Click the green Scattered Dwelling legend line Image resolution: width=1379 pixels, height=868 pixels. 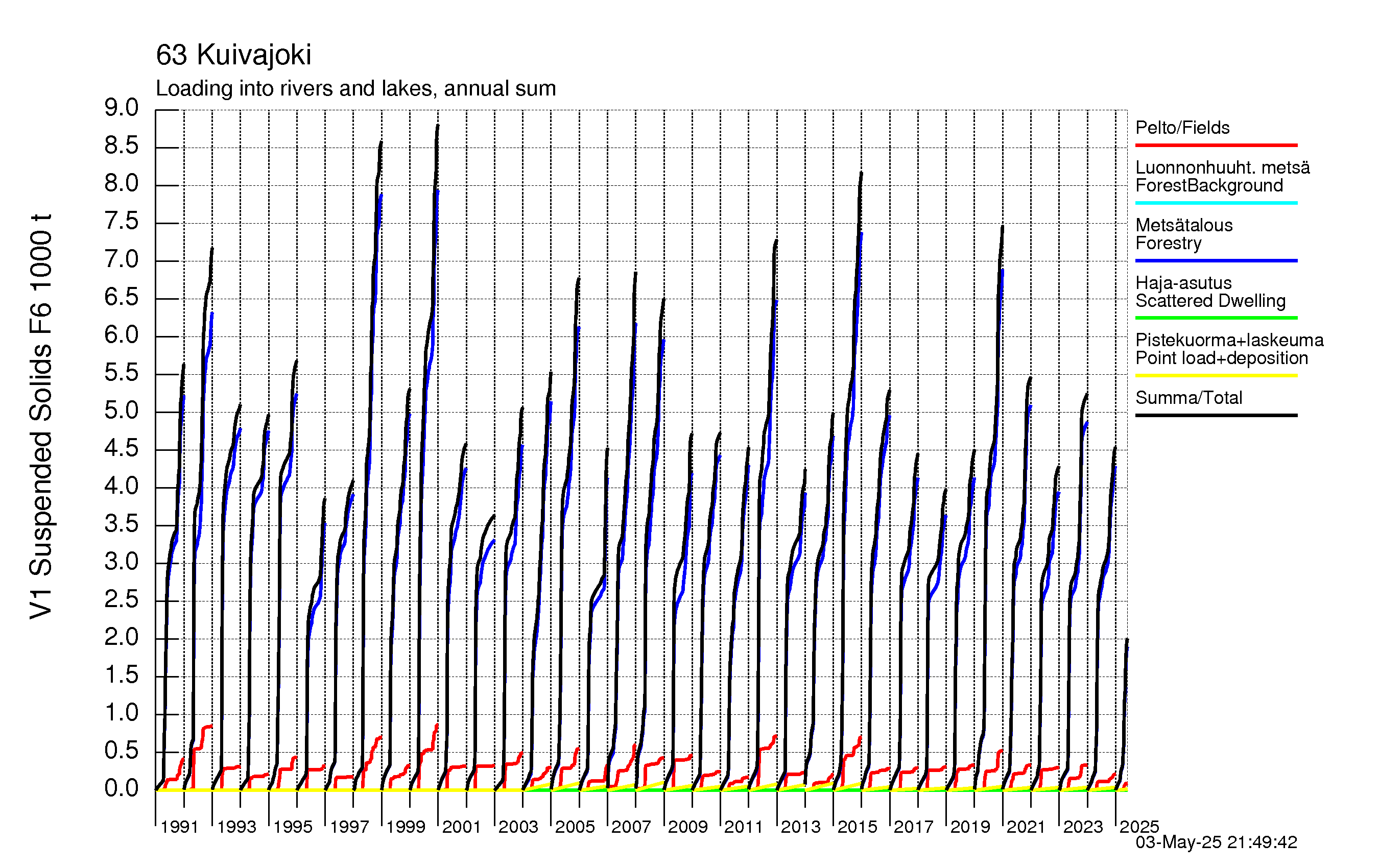[1216, 318]
